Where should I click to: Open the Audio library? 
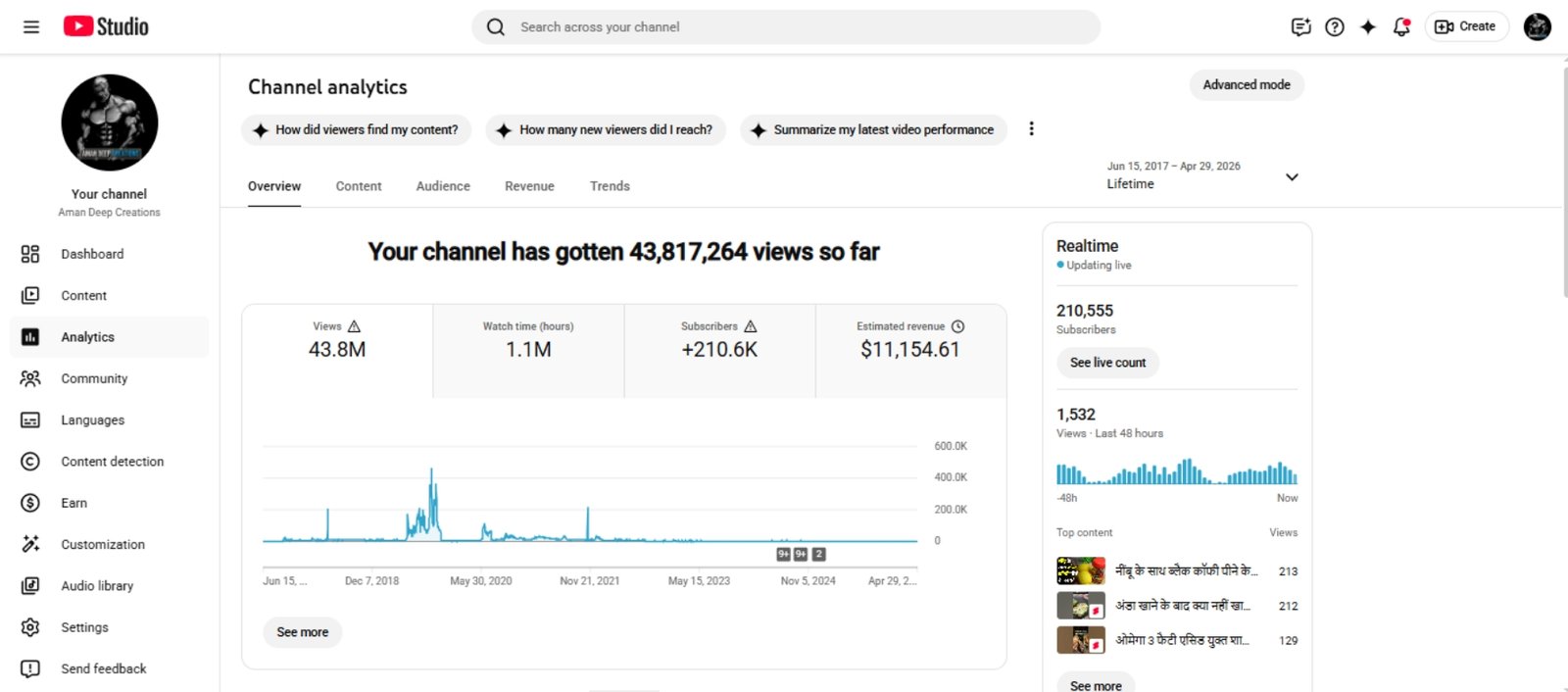(x=97, y=586)
